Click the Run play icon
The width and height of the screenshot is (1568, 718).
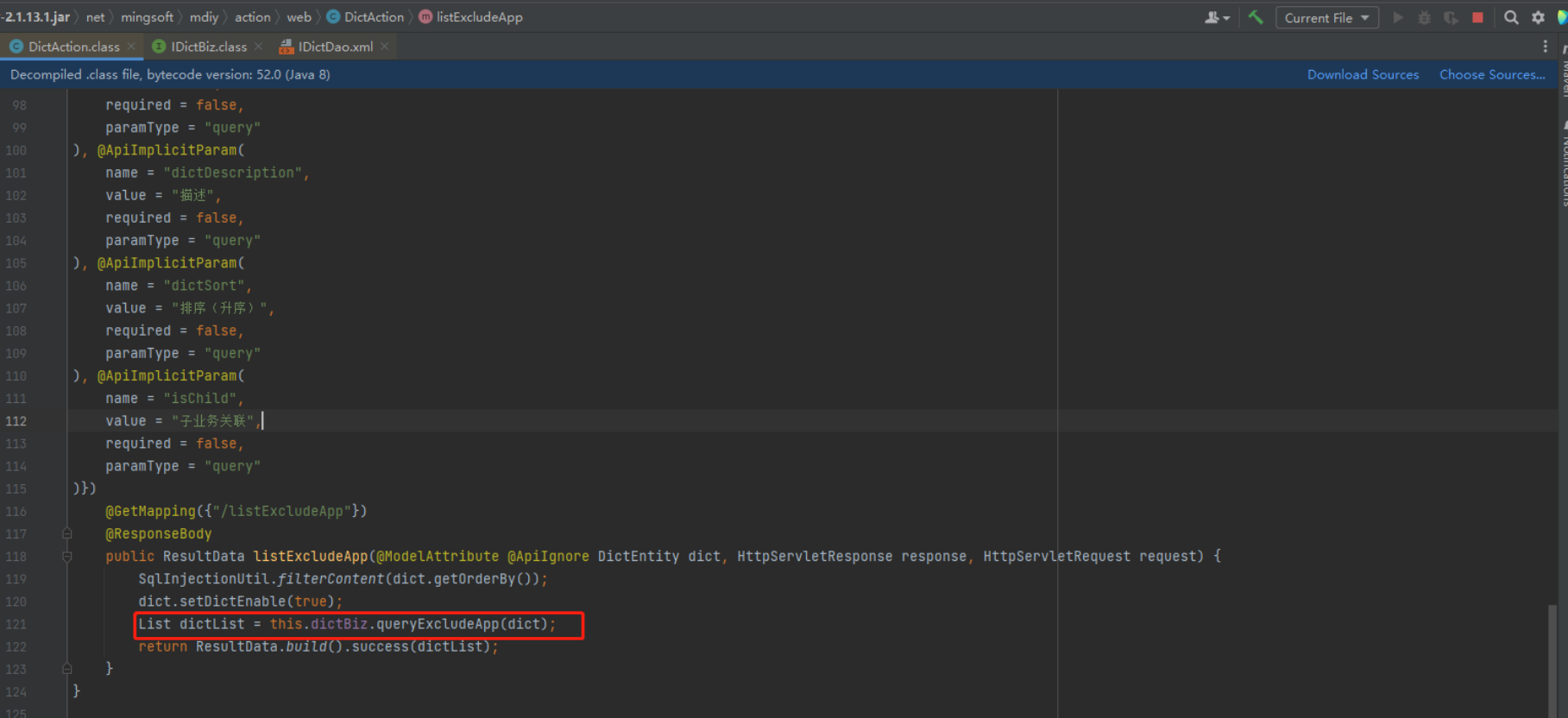point(1398,17)
